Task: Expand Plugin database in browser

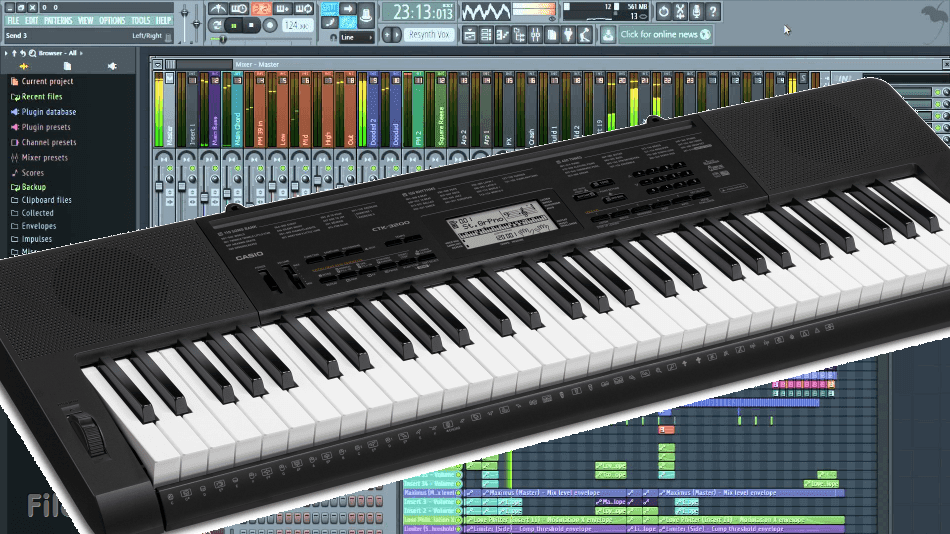Action: pos(43,112)
